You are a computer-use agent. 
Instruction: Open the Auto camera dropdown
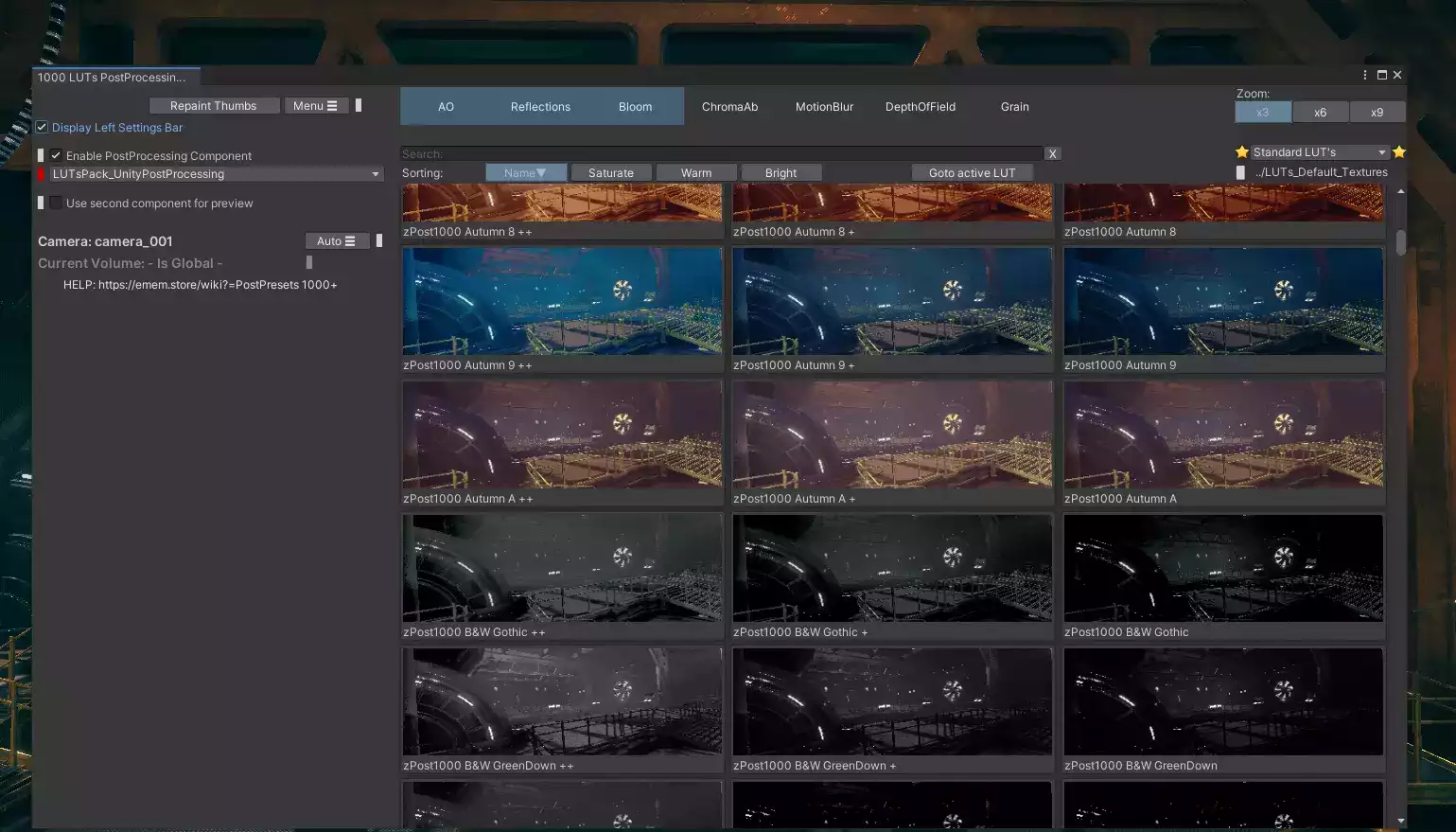click(337, 241)
